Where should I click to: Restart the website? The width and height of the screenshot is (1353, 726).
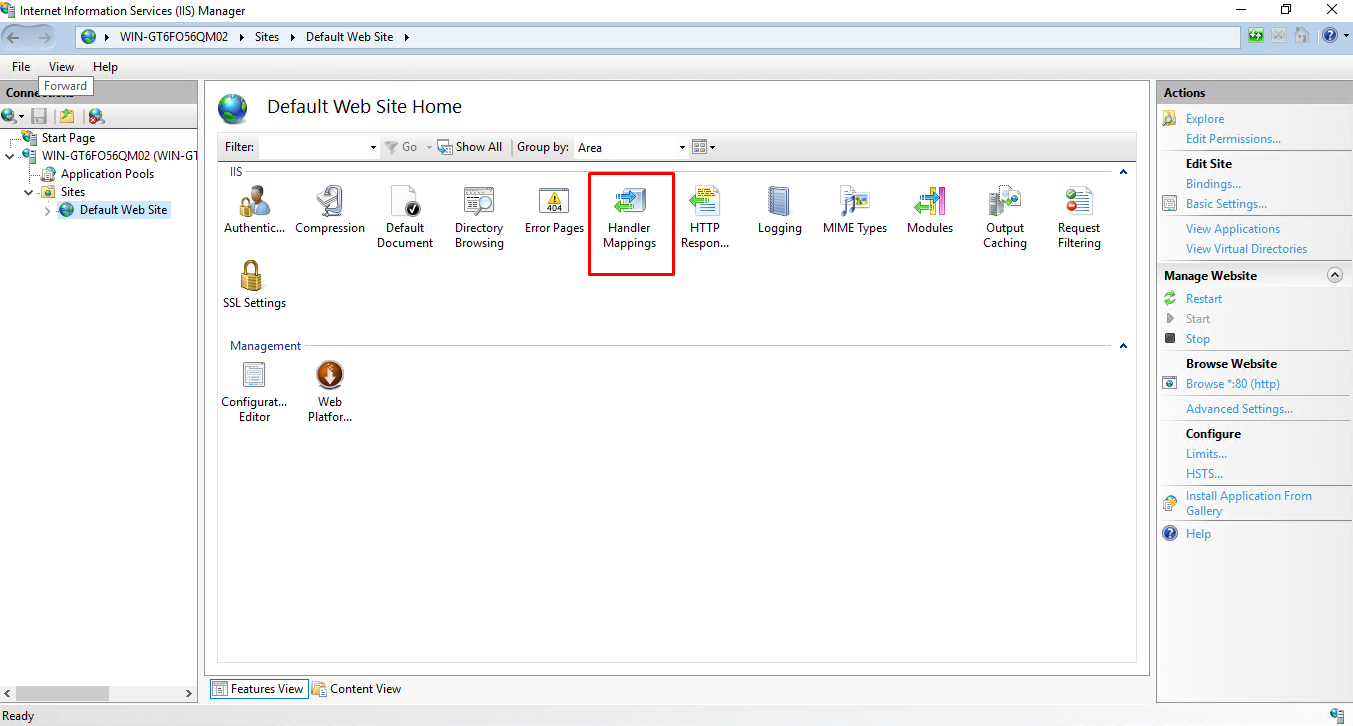1204,299
